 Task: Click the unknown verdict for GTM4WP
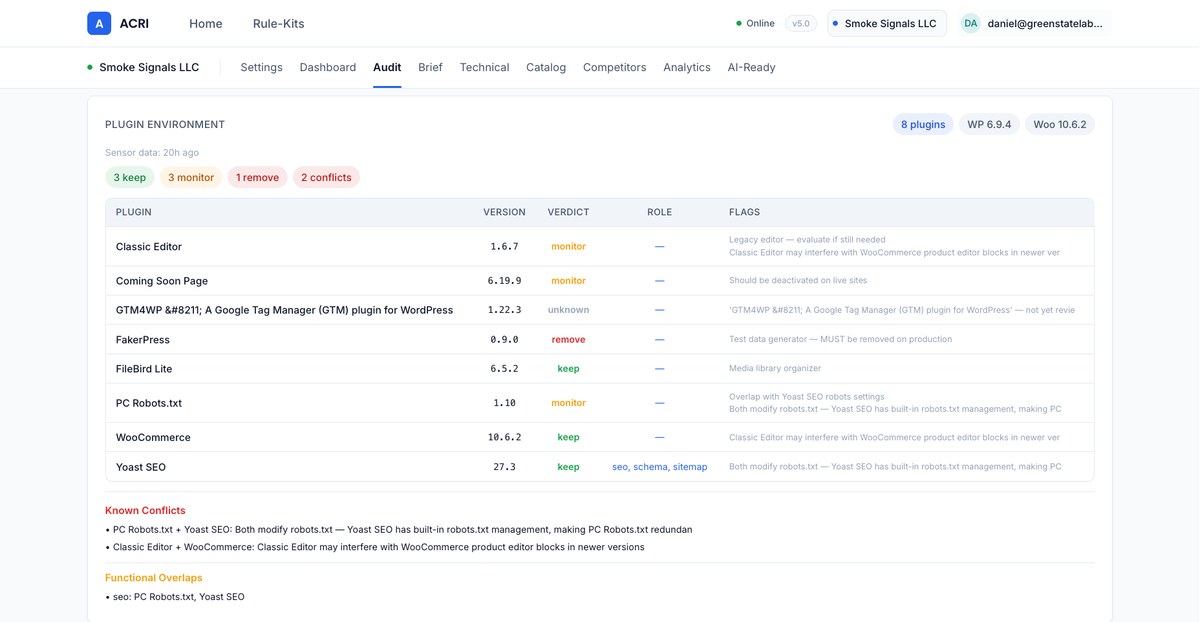(x=568, y=310)
